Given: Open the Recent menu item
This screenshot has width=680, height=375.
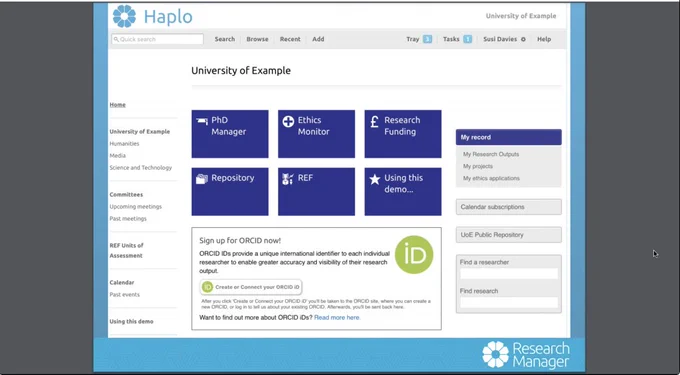Looking at the screenshot, I should 290,39.
